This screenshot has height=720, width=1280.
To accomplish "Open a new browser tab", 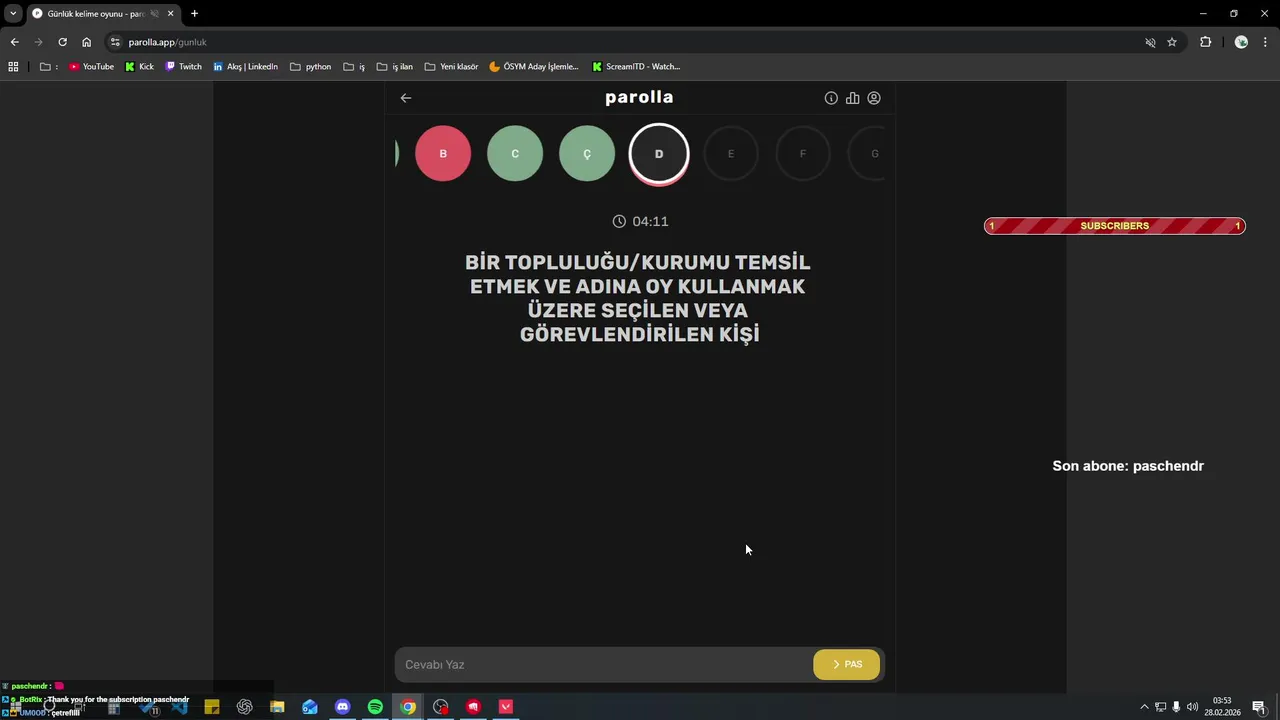I will [x=194, y=14].
